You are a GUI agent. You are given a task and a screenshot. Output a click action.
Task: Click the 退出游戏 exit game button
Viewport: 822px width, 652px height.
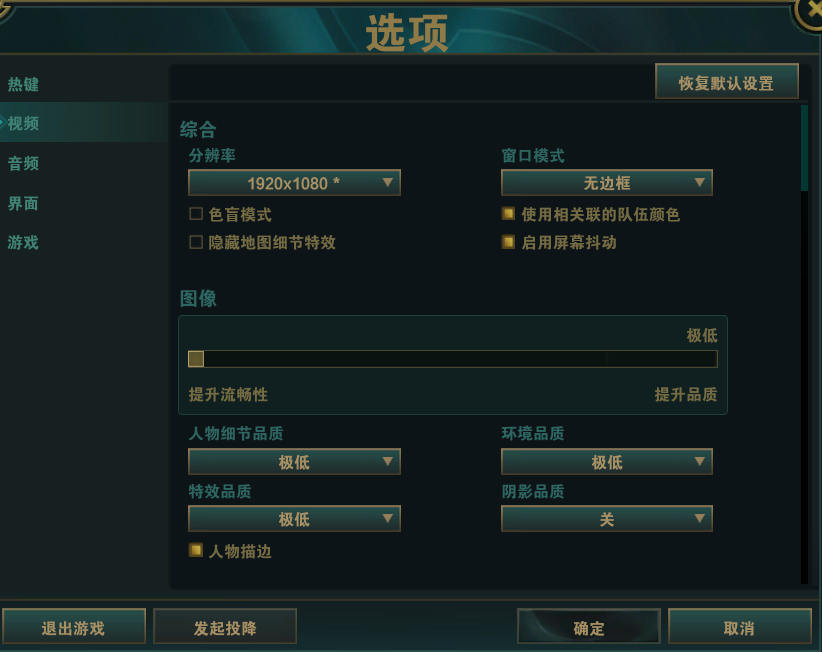click(73, 626)
